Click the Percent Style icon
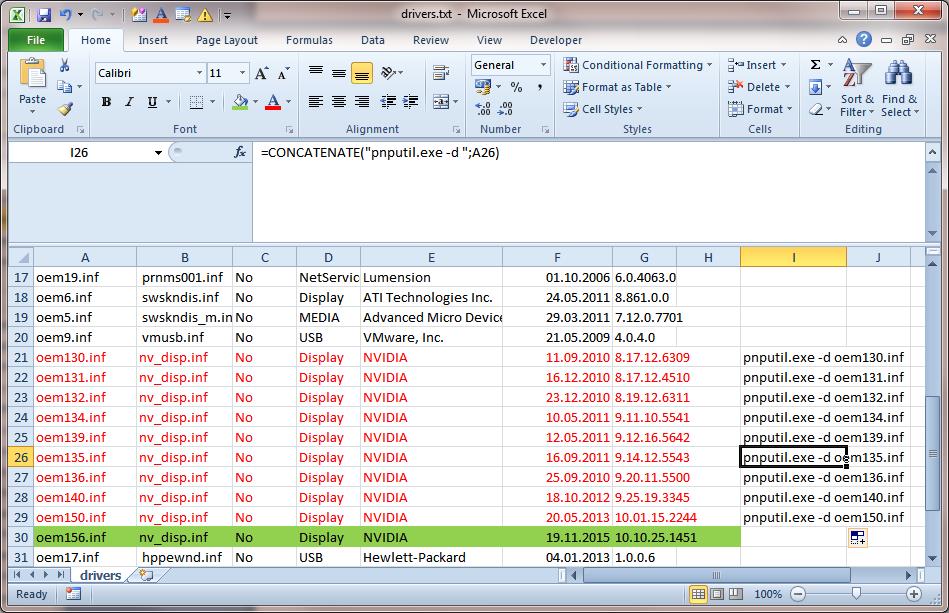Screen dimensions: 949x613 coord(516,87)
